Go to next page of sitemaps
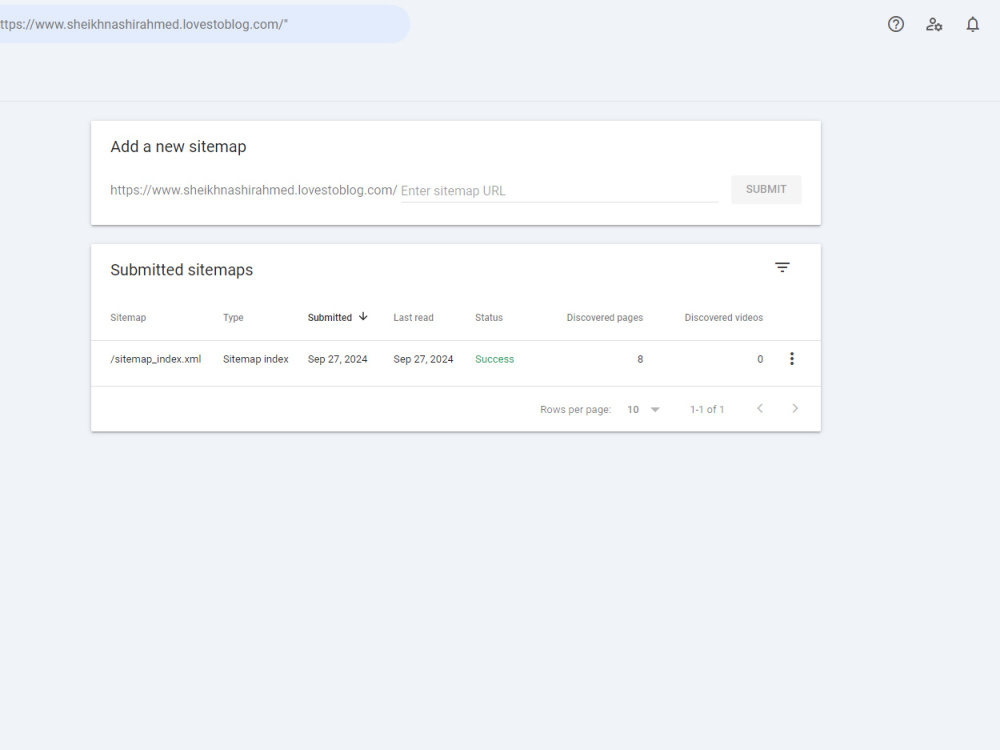 click(x=795, y=408)
